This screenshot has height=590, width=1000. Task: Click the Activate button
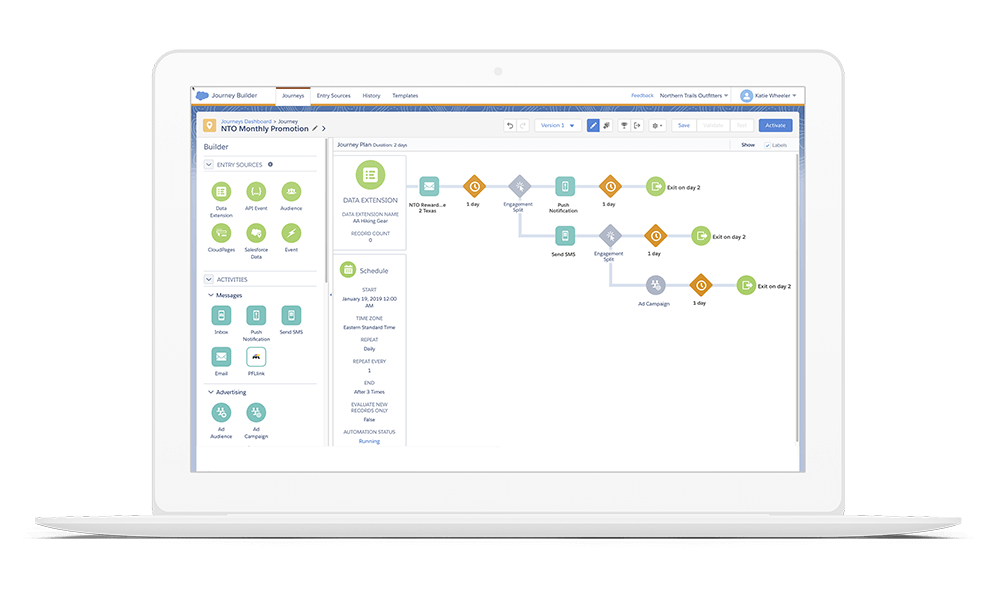coord(776,126)
